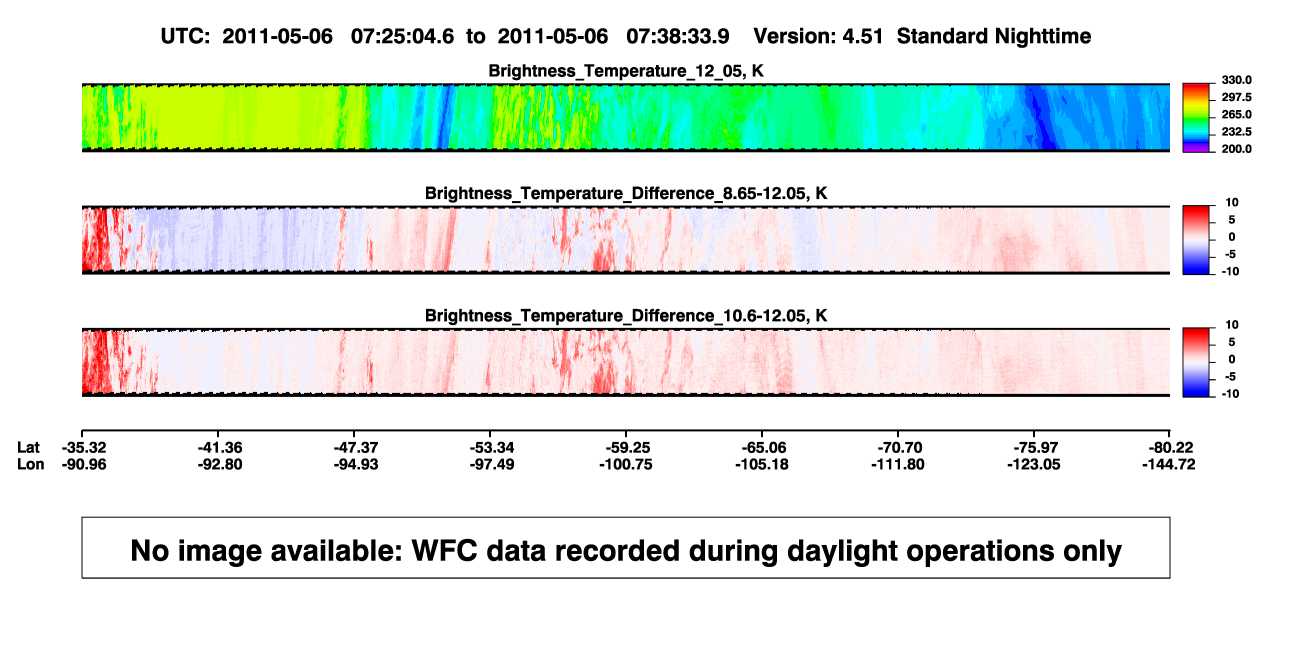Click the 10.6-12.05 difference image strip
1300x667 pixels.
coord(626,362)
